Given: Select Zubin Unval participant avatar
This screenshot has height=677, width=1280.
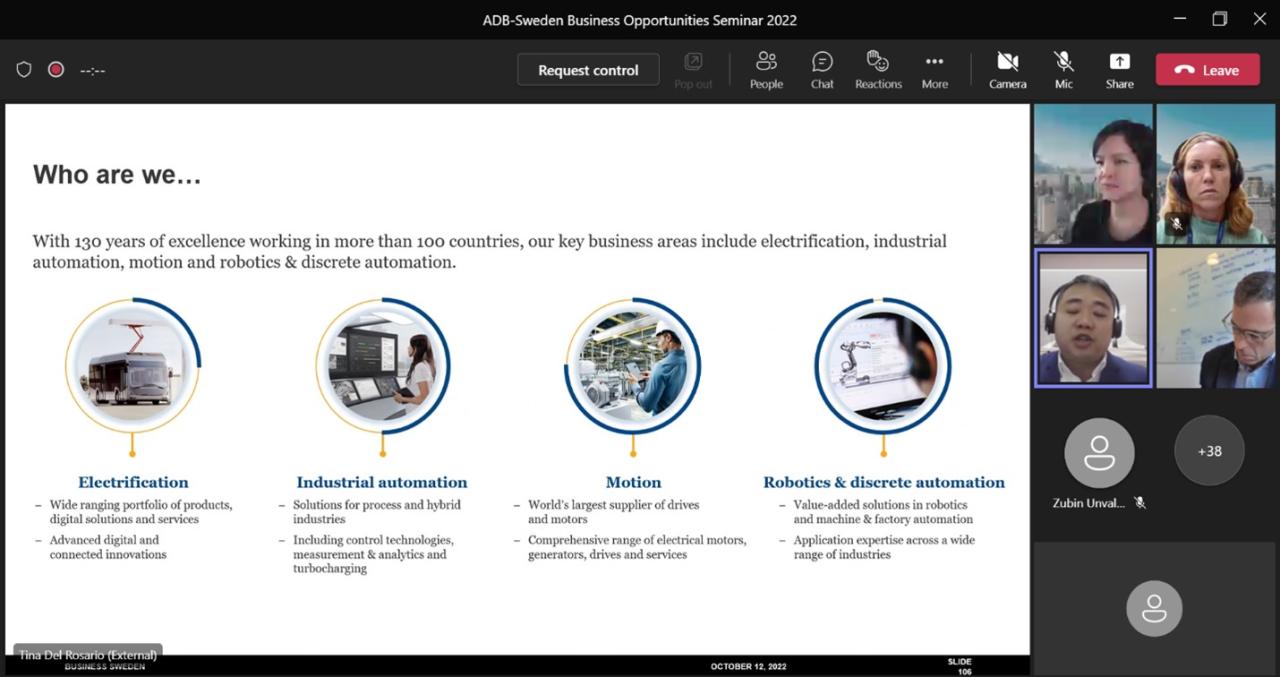Looking at the screenshot, I should click(1099, 453).
